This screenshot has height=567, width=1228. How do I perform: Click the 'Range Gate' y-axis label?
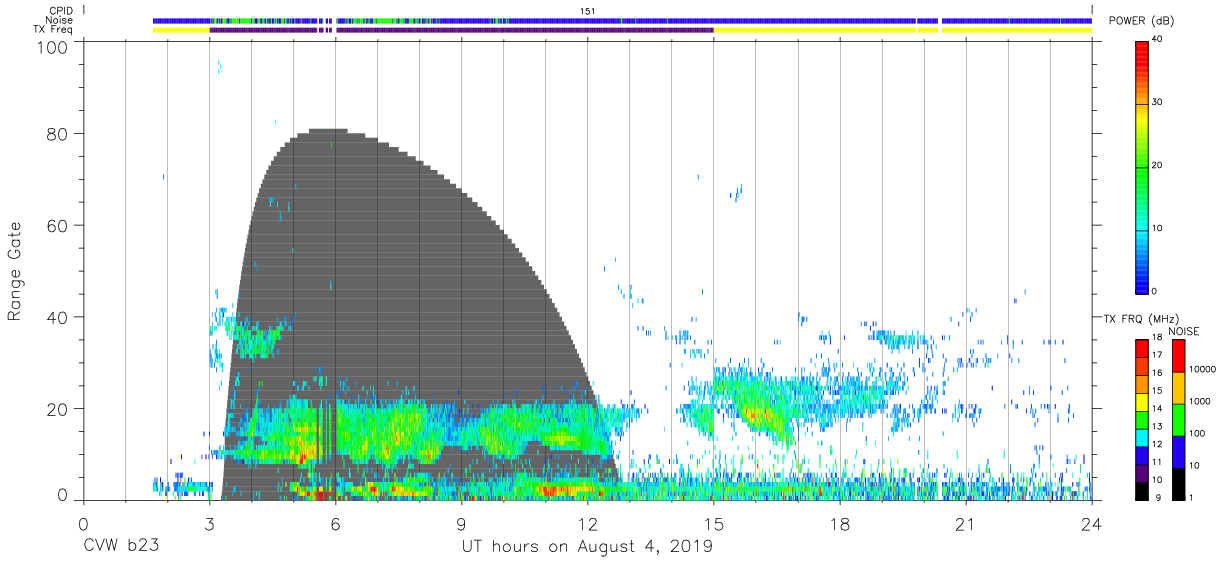point(15,271)
